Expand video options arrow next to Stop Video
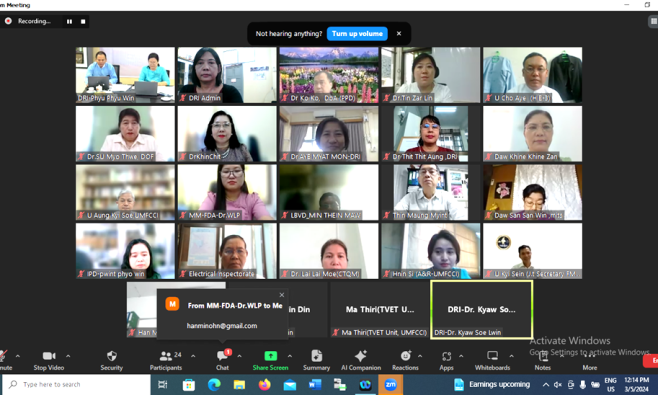The height and width of the screenshot is (395, 658). tap(68, 356)
